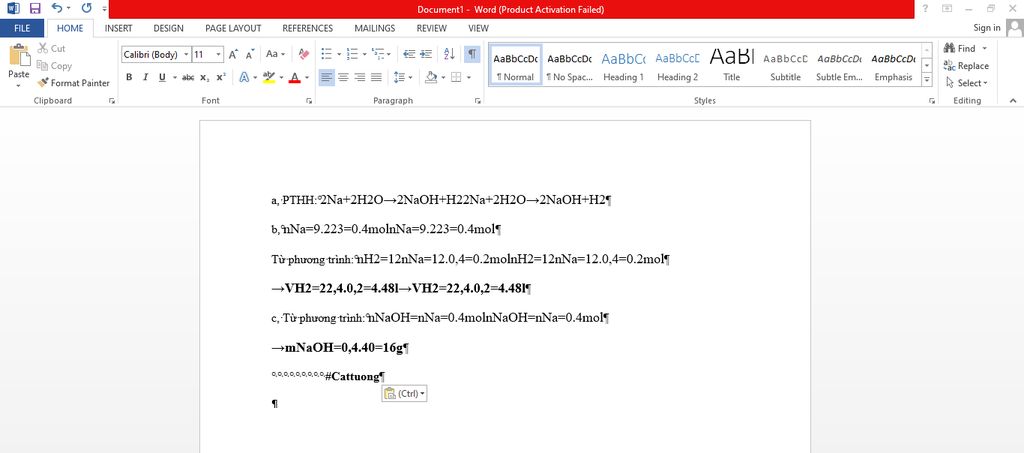
Task: Open Paragraph settings dialog launcher
Action: click(x=477, y=101)
